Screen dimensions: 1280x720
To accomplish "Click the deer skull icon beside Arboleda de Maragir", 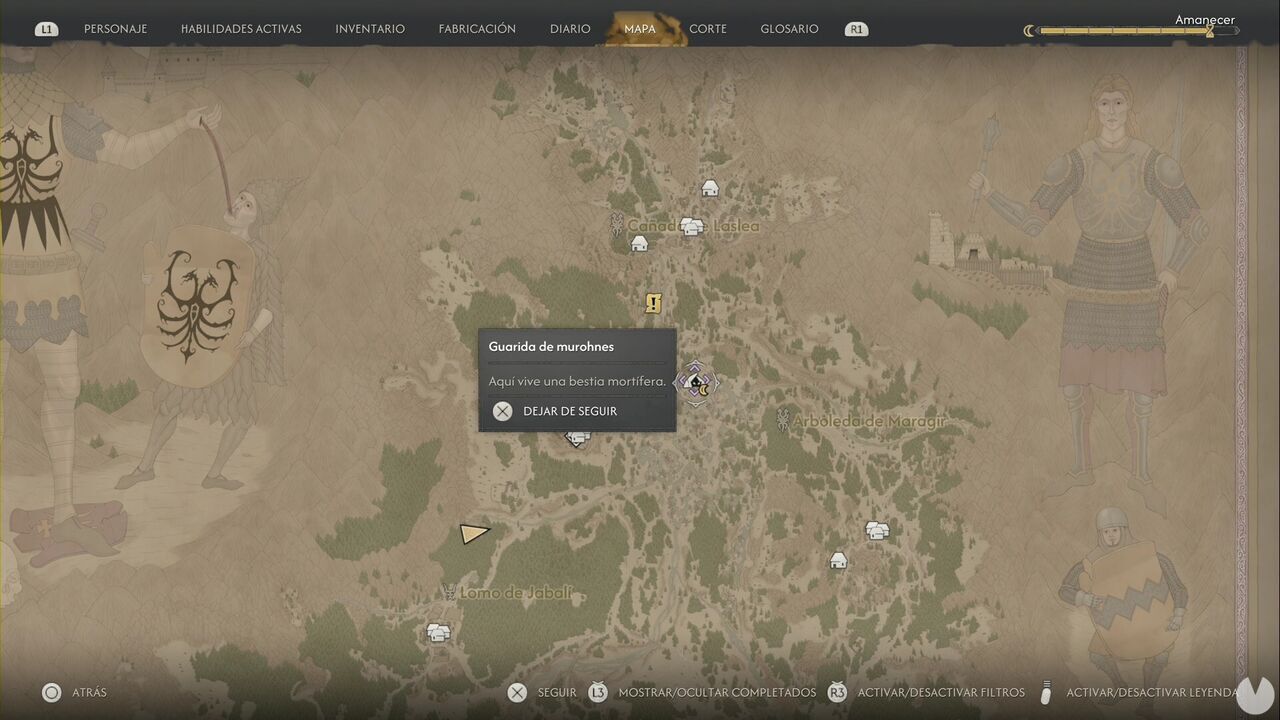I will click(782, 420).
